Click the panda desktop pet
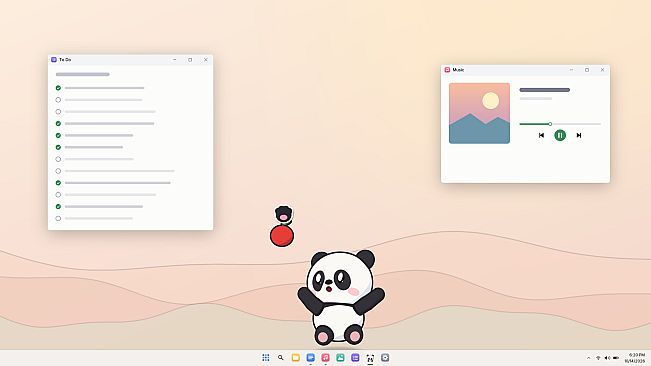The image size is (651, 366). [x=340, y=298]
